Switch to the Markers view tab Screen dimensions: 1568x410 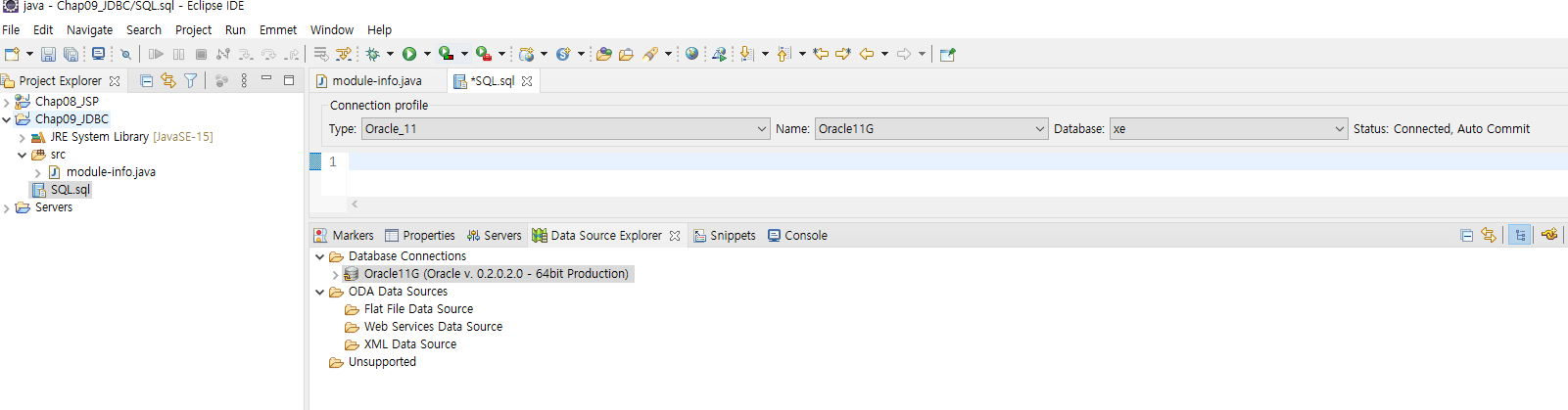(x=344, y=236)
